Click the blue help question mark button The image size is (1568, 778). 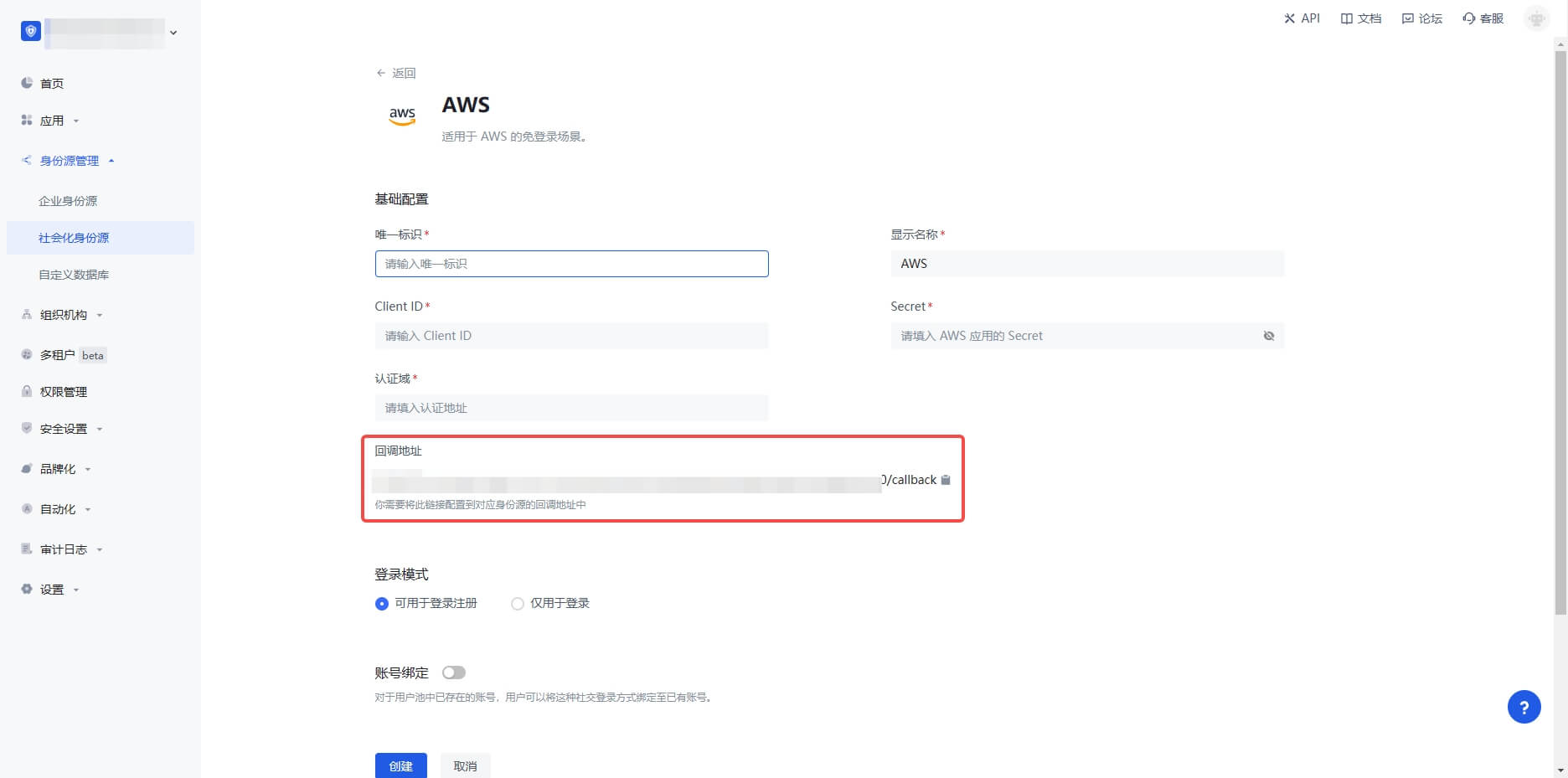coord(1524,707)
